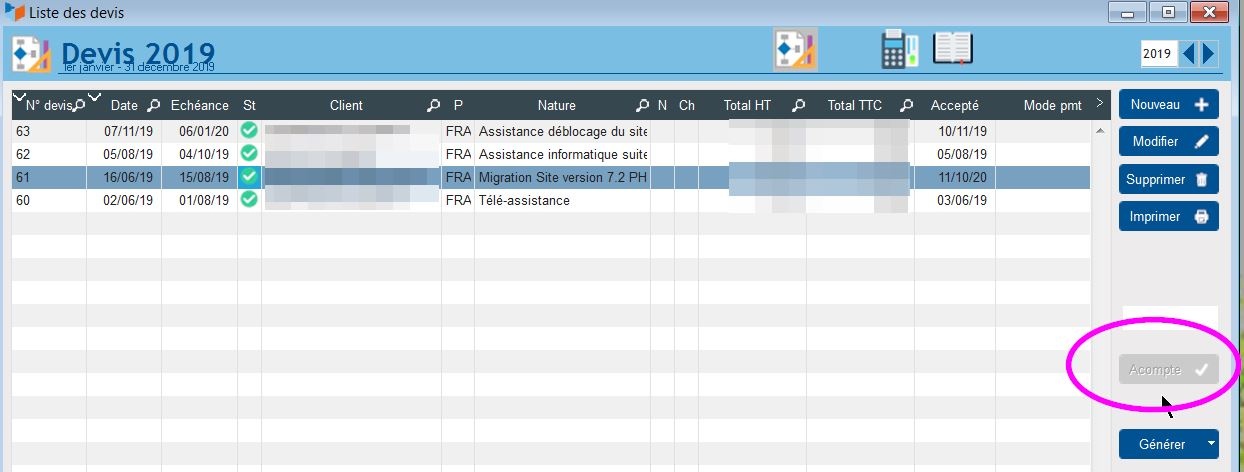
Task: Expand the Générer button dropdown arrow
Action: point(1211,444)
